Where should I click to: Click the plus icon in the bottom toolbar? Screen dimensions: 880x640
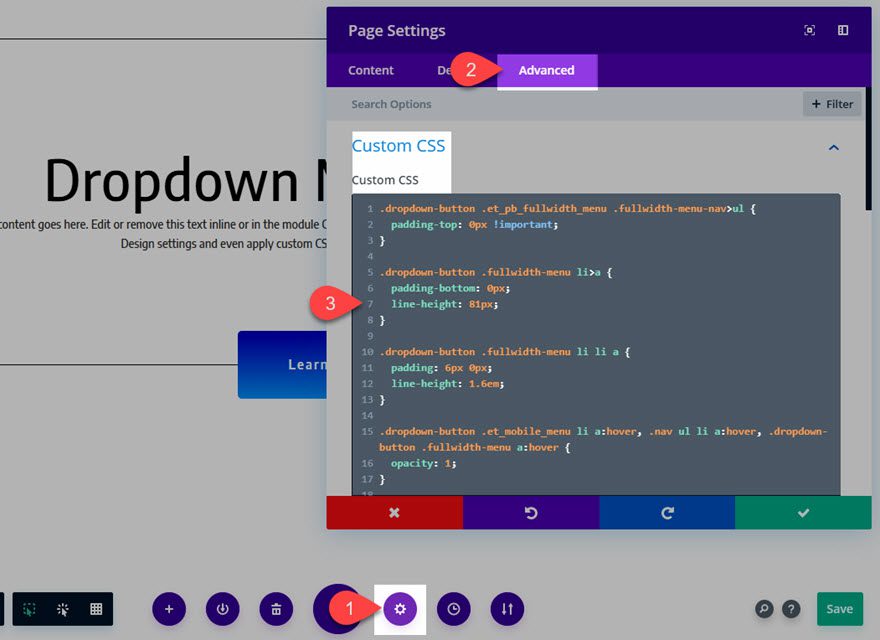169,609
